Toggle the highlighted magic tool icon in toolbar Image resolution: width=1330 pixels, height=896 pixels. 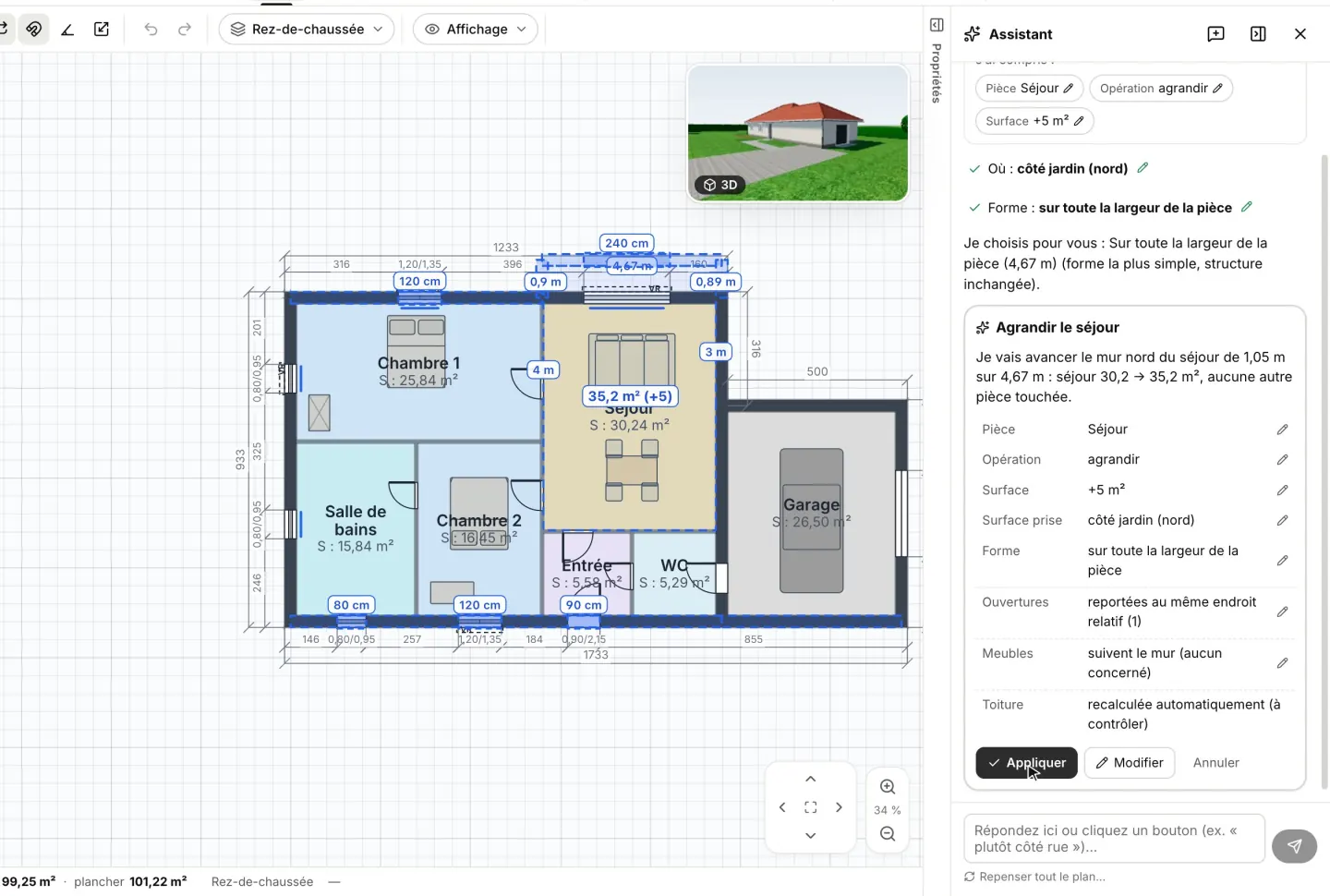click(x=34, y=30)
